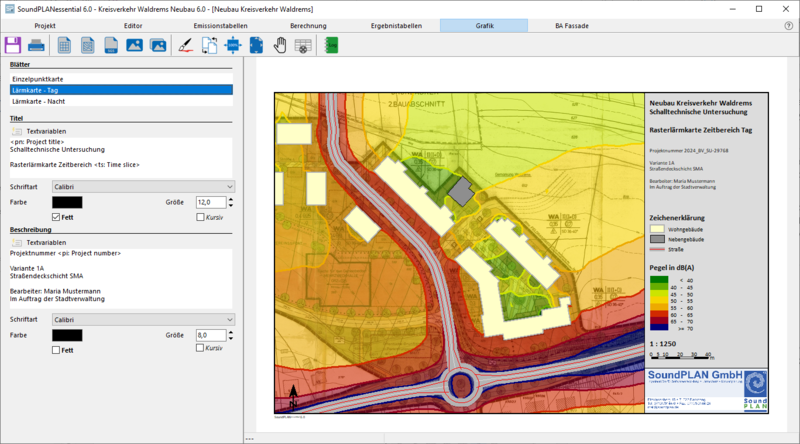Click the pan hand tool icon
The width and height of the screenshot is (800, 444).
click(x=280, y=45)
